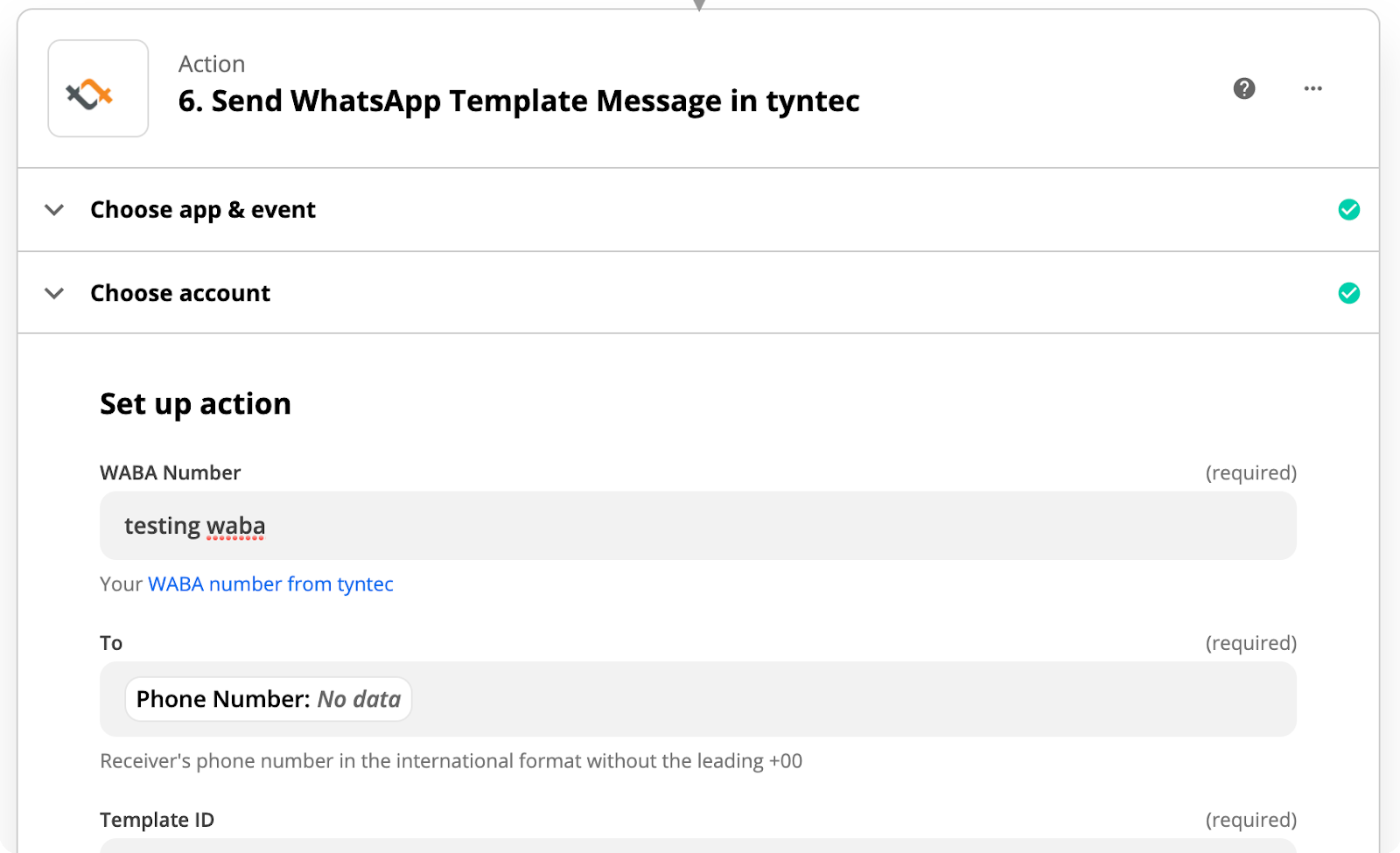1400x853 pixels.
Task: Open the Choose account section title
Action: [x=180, y=293]
